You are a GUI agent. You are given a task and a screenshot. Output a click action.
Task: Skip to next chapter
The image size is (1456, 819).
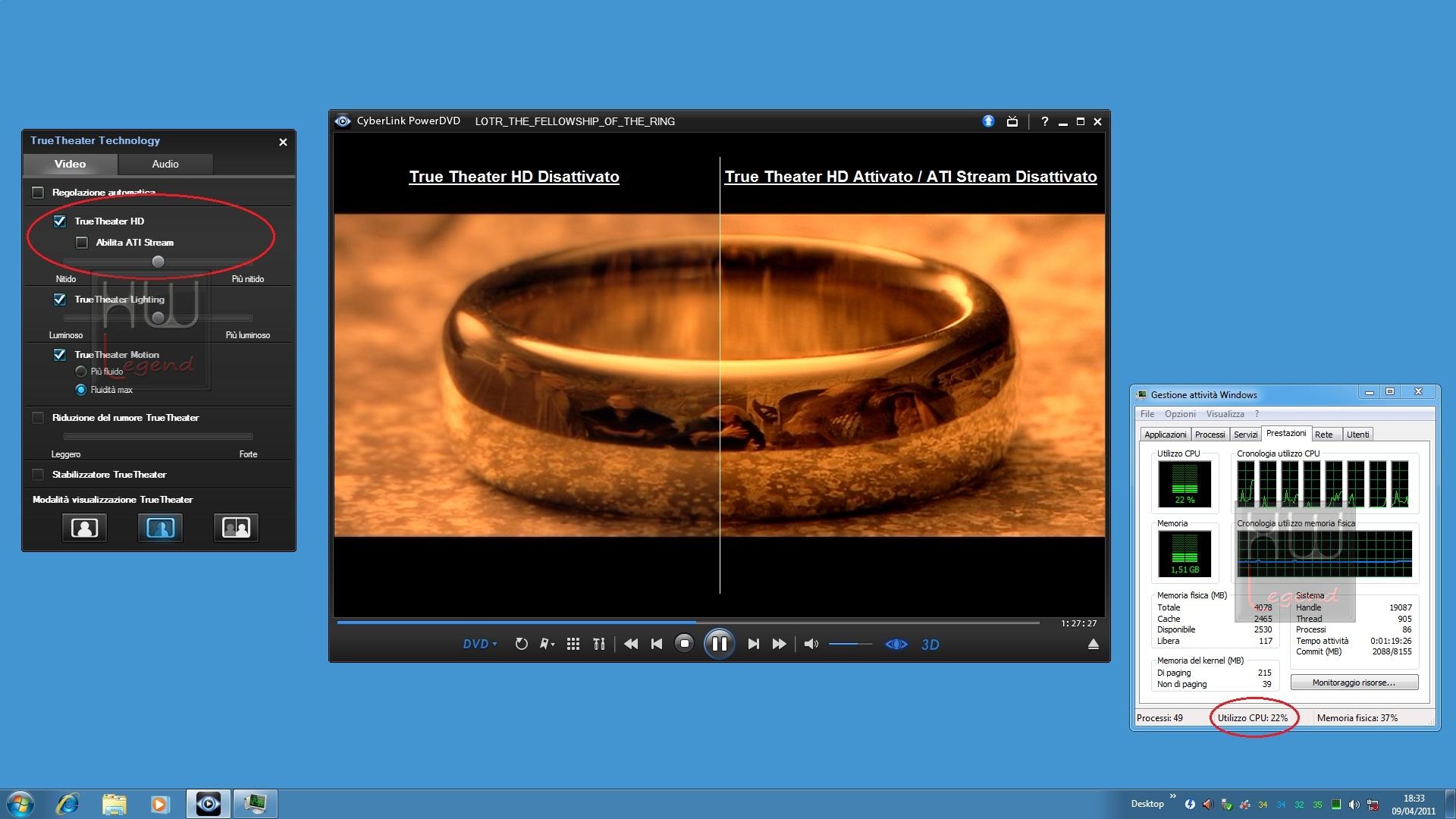(753, 644)
